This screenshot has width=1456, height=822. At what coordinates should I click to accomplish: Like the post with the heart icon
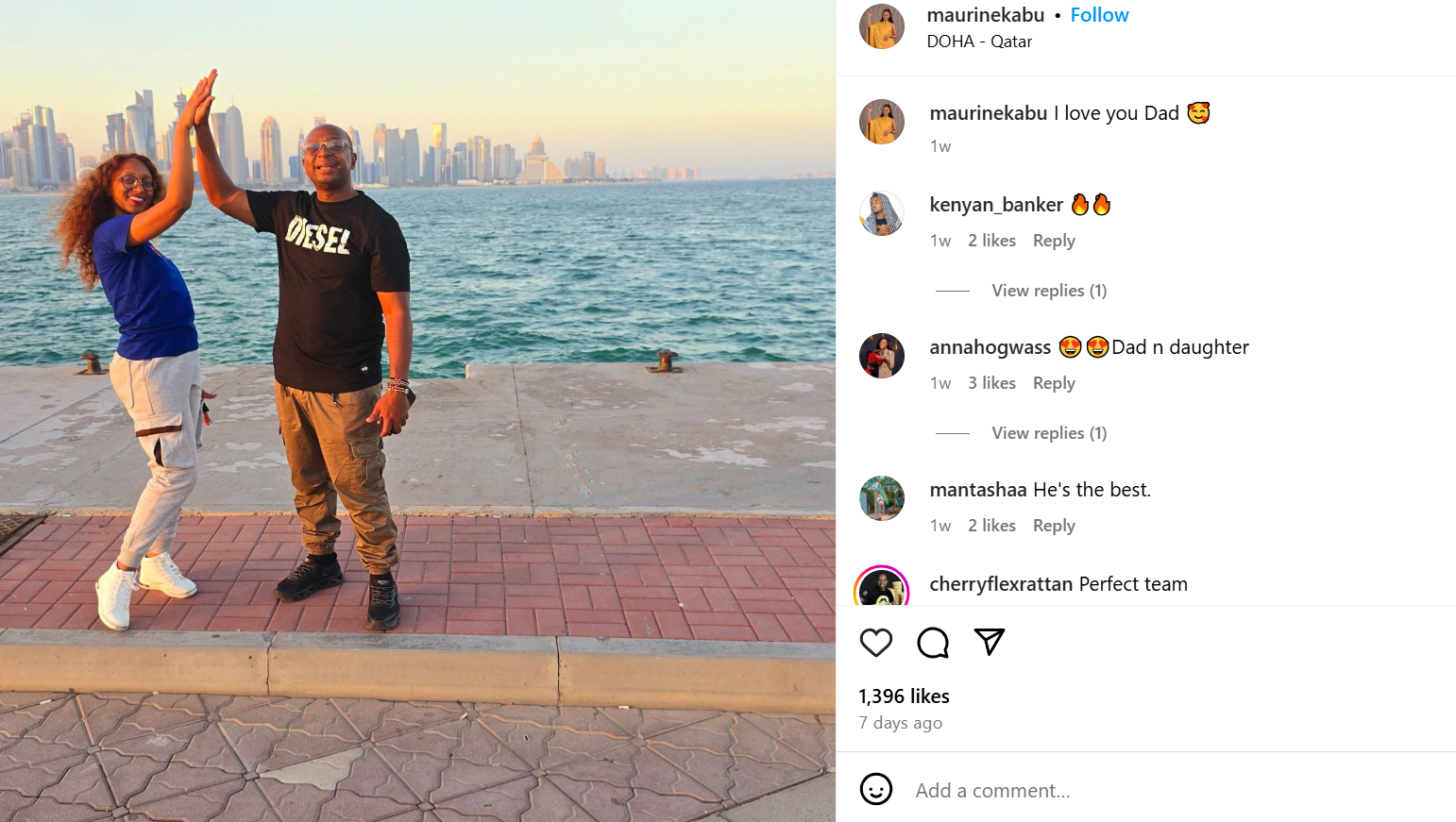pos(876,643)
